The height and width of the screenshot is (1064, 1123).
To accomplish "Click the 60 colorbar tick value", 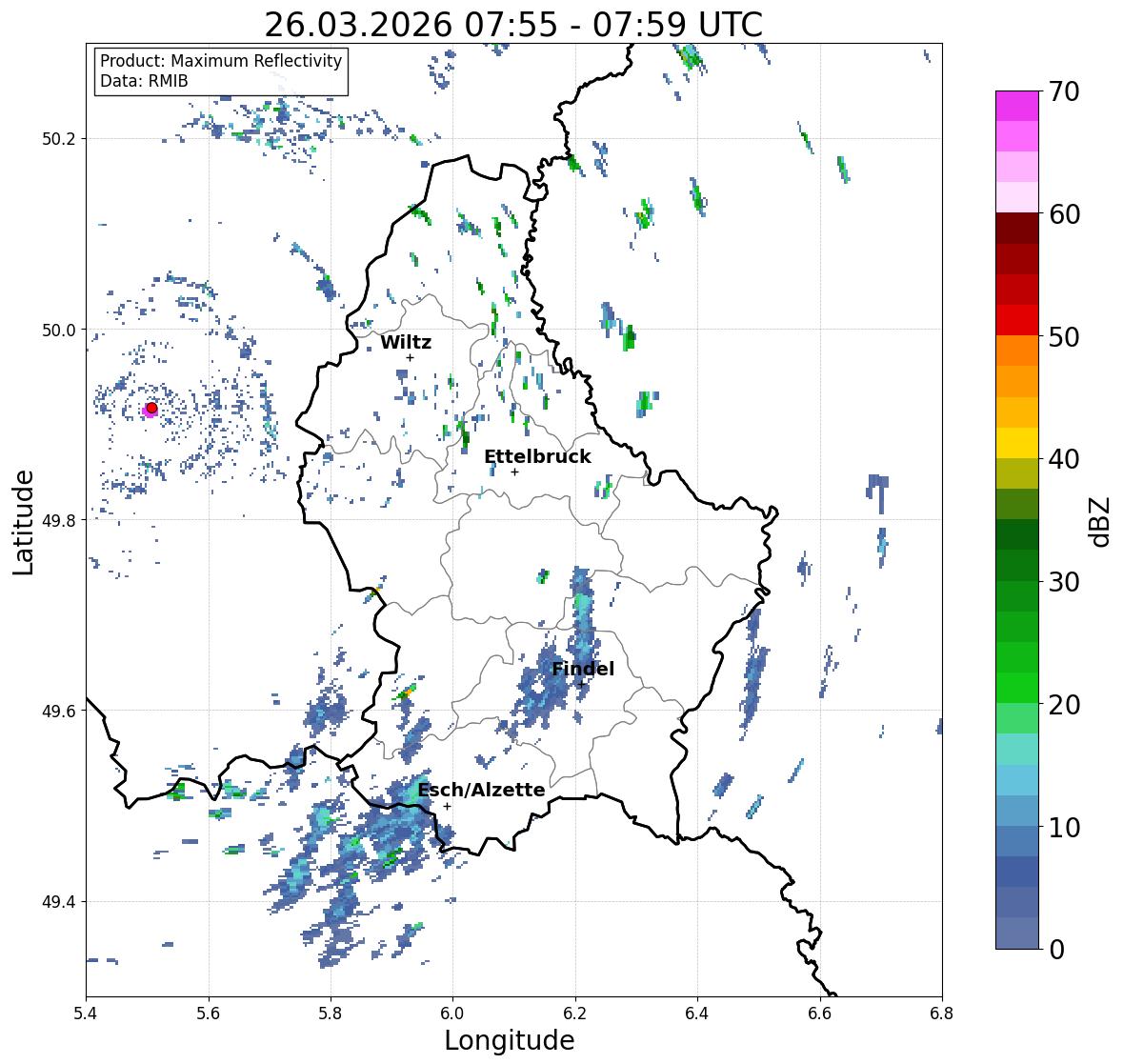I will point(1063,214).
